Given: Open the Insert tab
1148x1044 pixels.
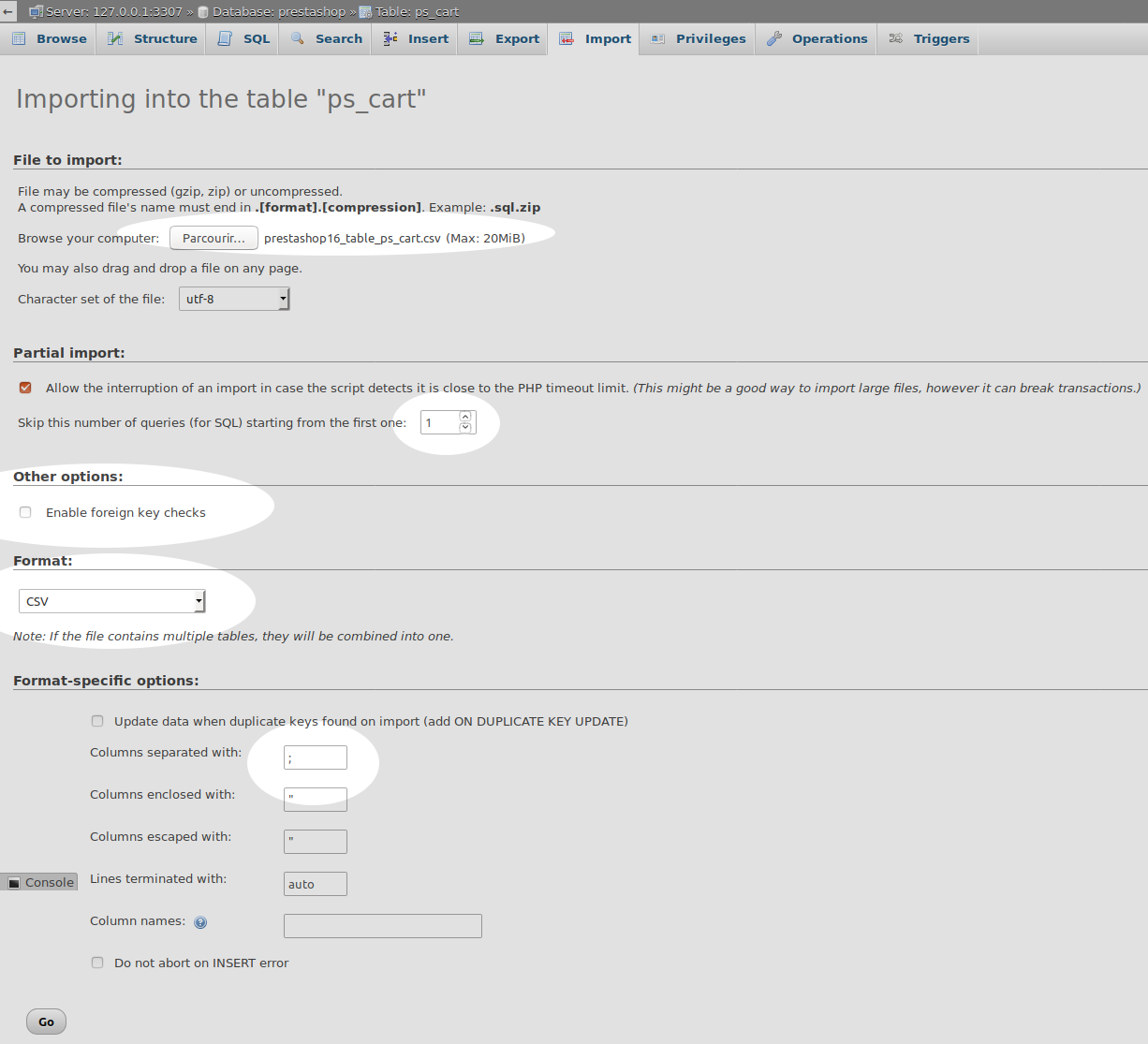Looking at the screenshot, I should (x=416, y=38).
